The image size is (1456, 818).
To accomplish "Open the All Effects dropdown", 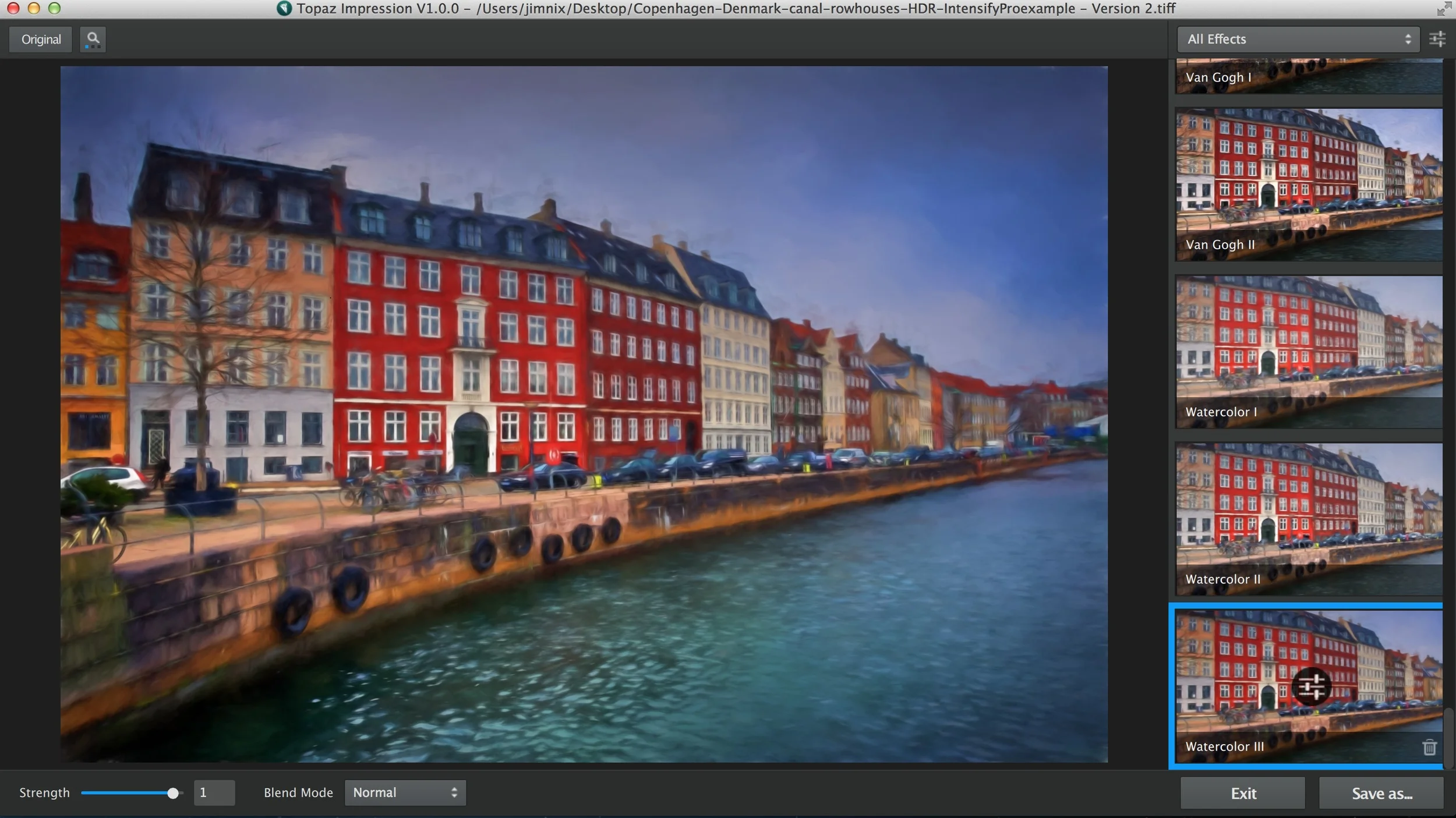I will coord(1298,39).
